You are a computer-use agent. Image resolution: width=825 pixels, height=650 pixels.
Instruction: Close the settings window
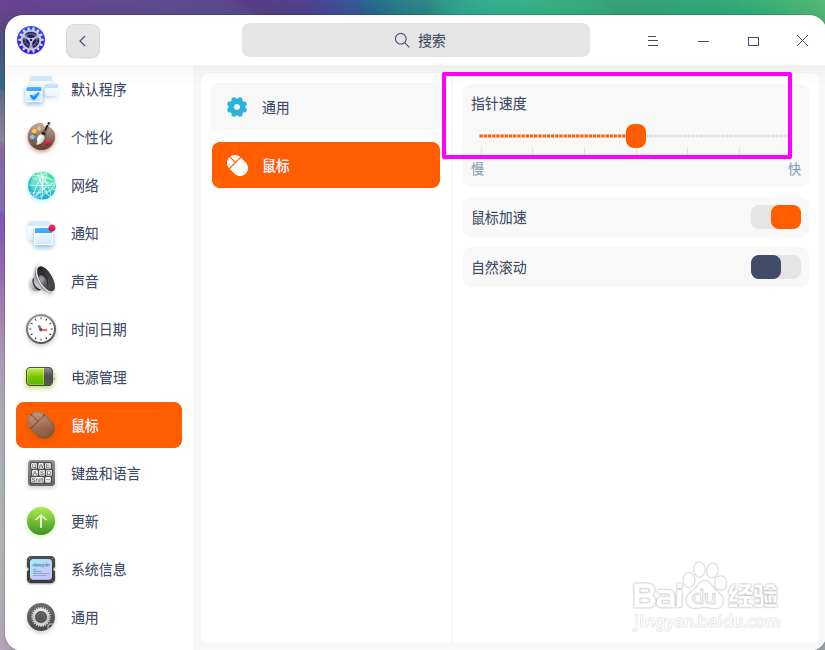(x=802, y=41)
